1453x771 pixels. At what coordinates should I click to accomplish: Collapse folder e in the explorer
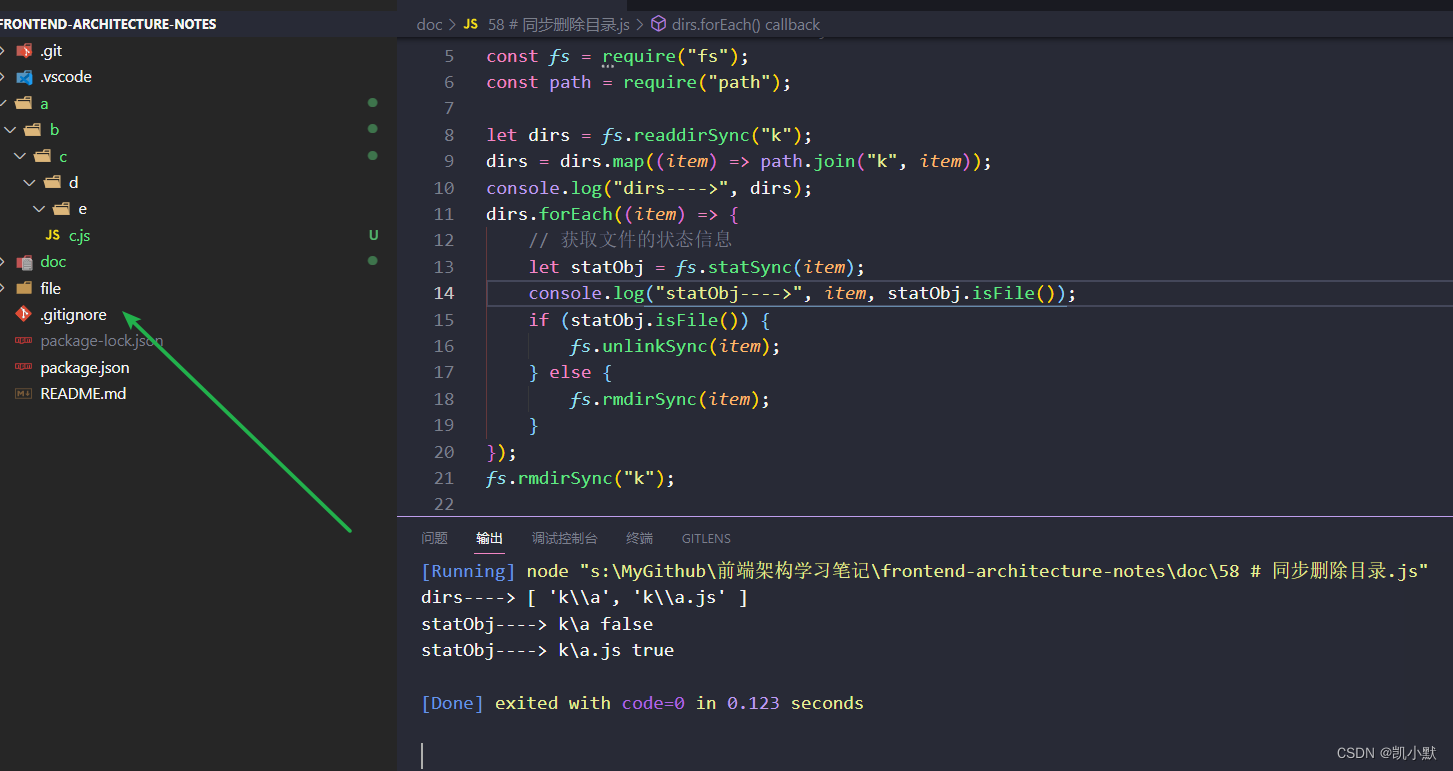coord(39,209)
